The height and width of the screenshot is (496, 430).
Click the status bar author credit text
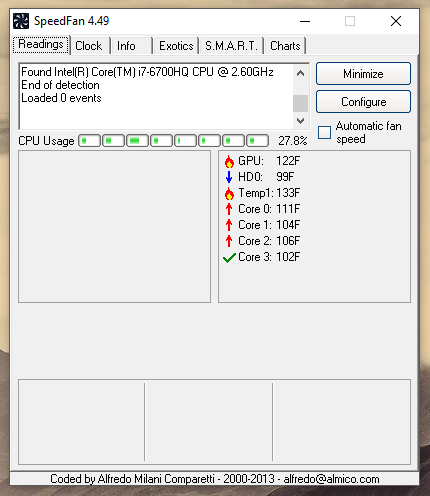[215, 479]
